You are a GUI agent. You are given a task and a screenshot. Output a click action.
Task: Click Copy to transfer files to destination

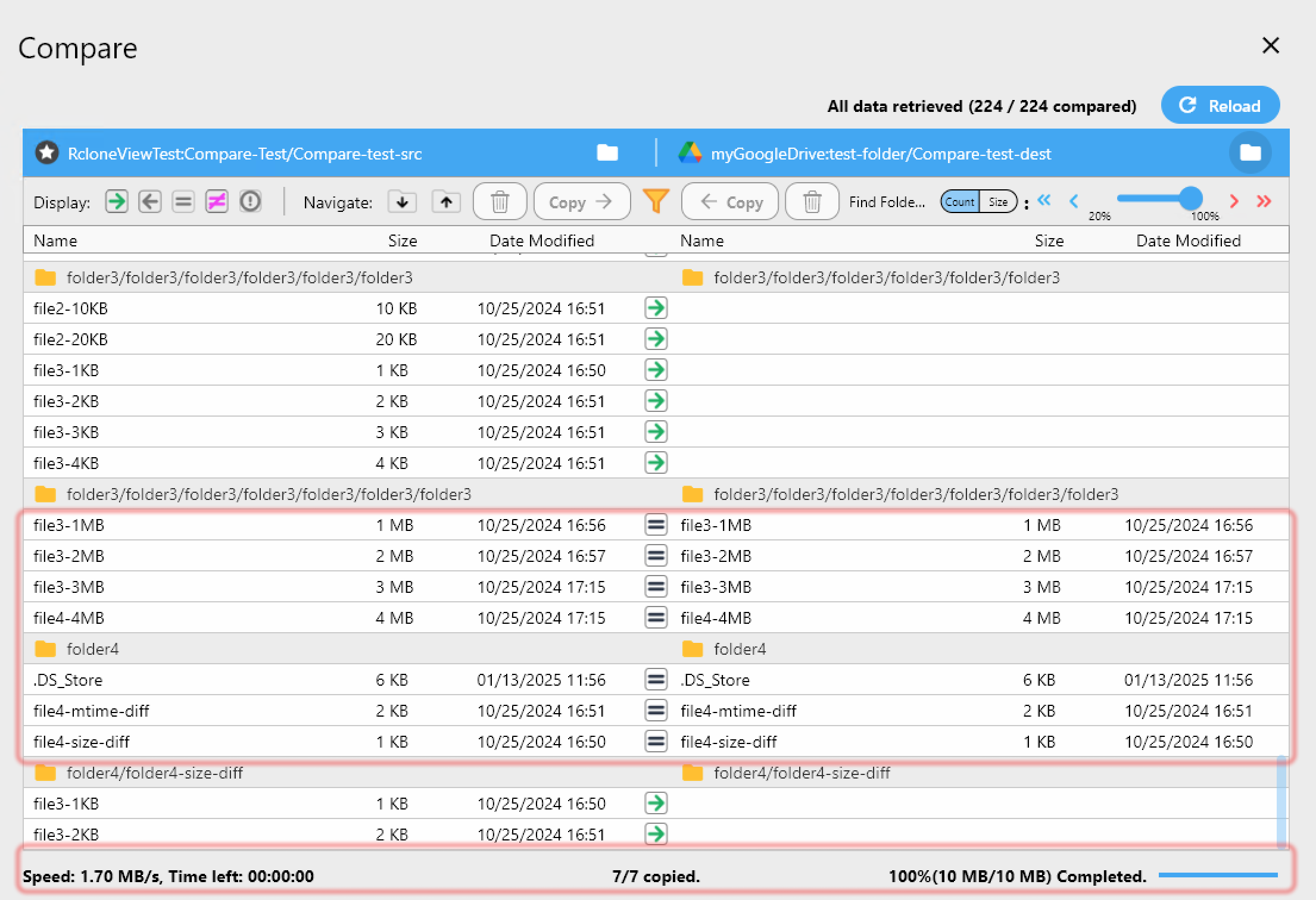point(582,201)
